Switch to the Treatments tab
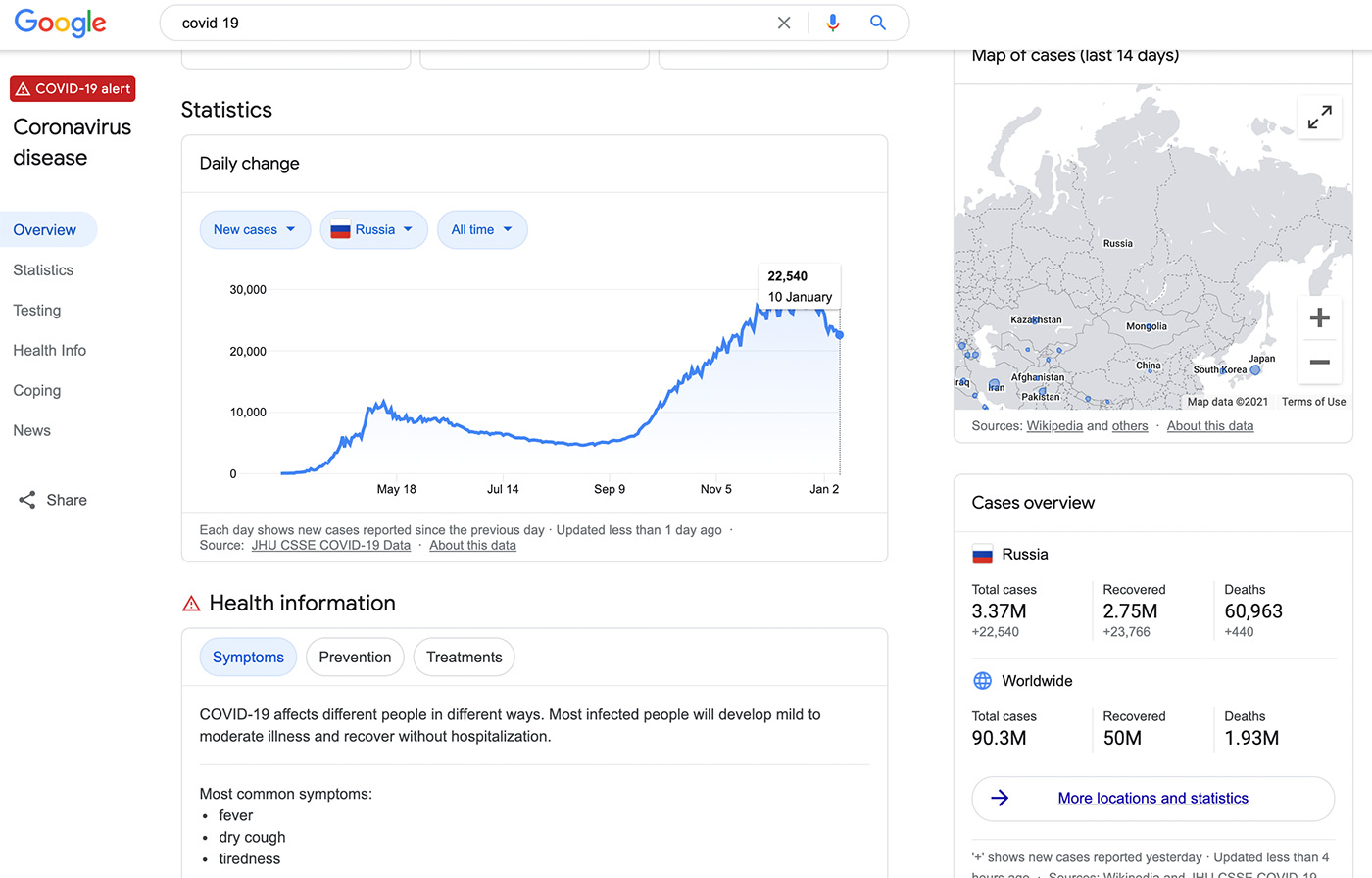Screen dimensions: 1372x878 coord(464,658)
